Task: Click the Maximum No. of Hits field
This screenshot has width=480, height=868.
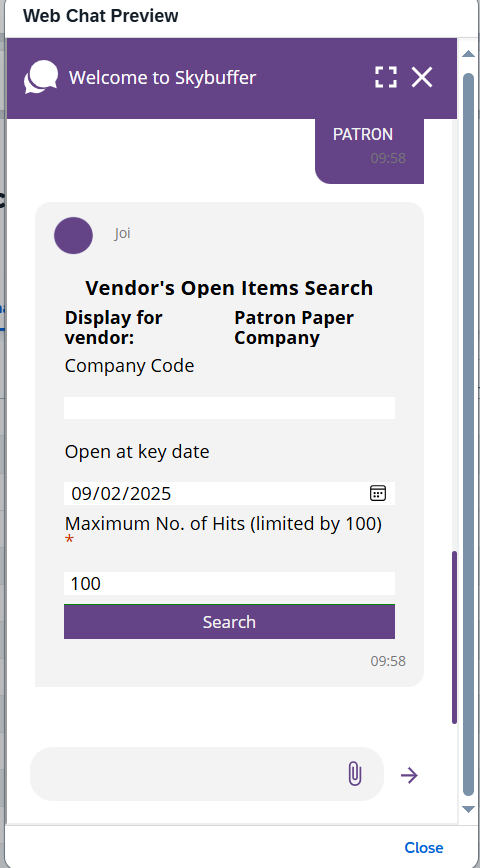Action: tap(229, 583)
